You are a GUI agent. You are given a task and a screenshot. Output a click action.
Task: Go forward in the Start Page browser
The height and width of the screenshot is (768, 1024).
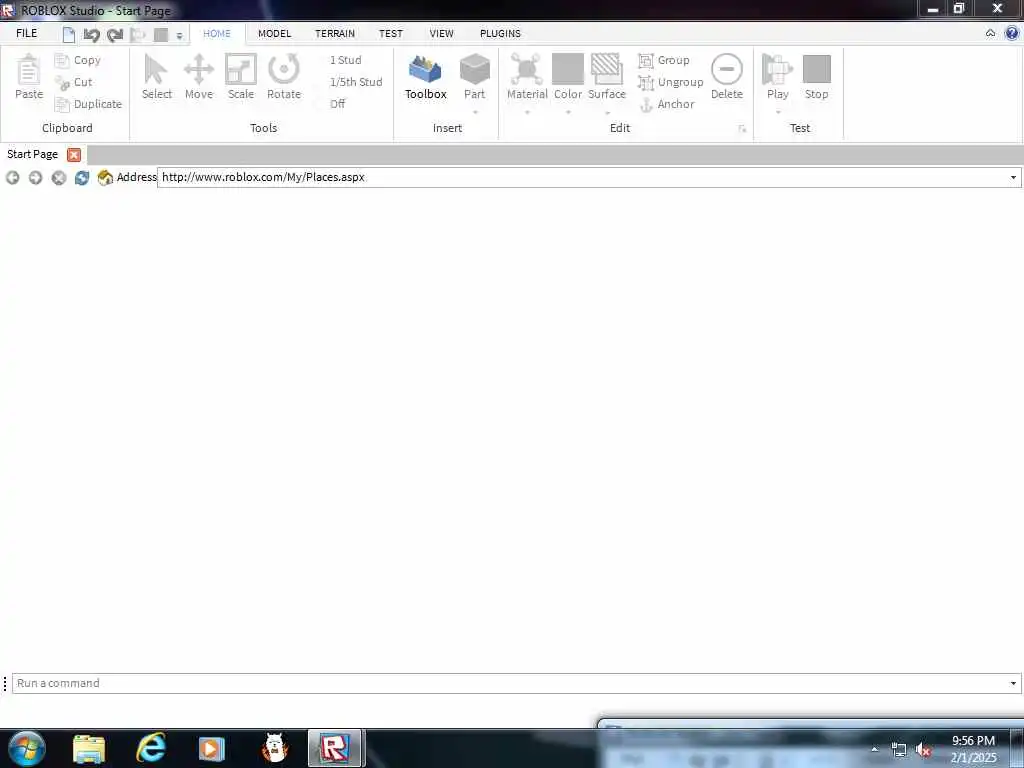35,178
